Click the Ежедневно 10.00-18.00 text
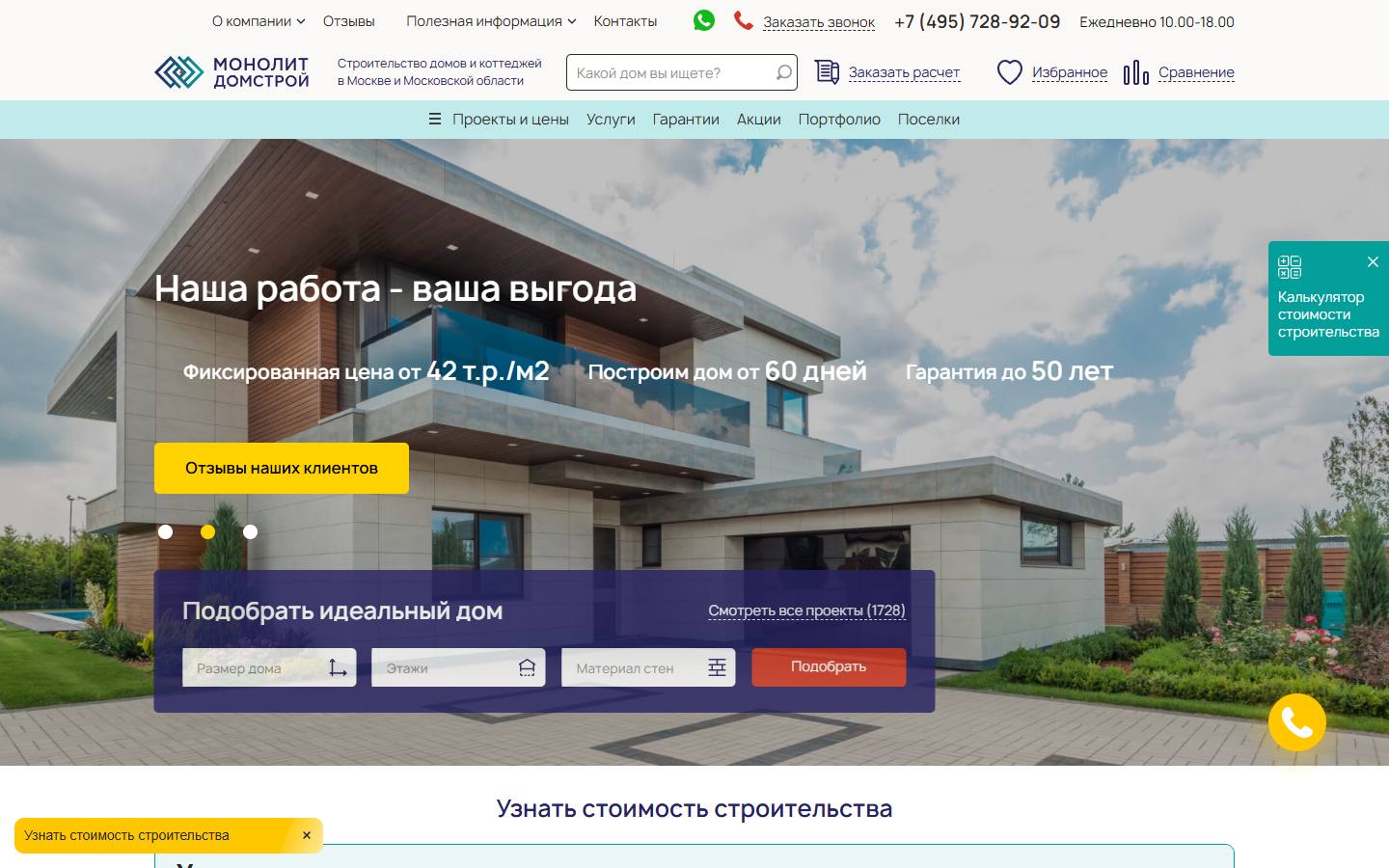 coord(1157,21)
